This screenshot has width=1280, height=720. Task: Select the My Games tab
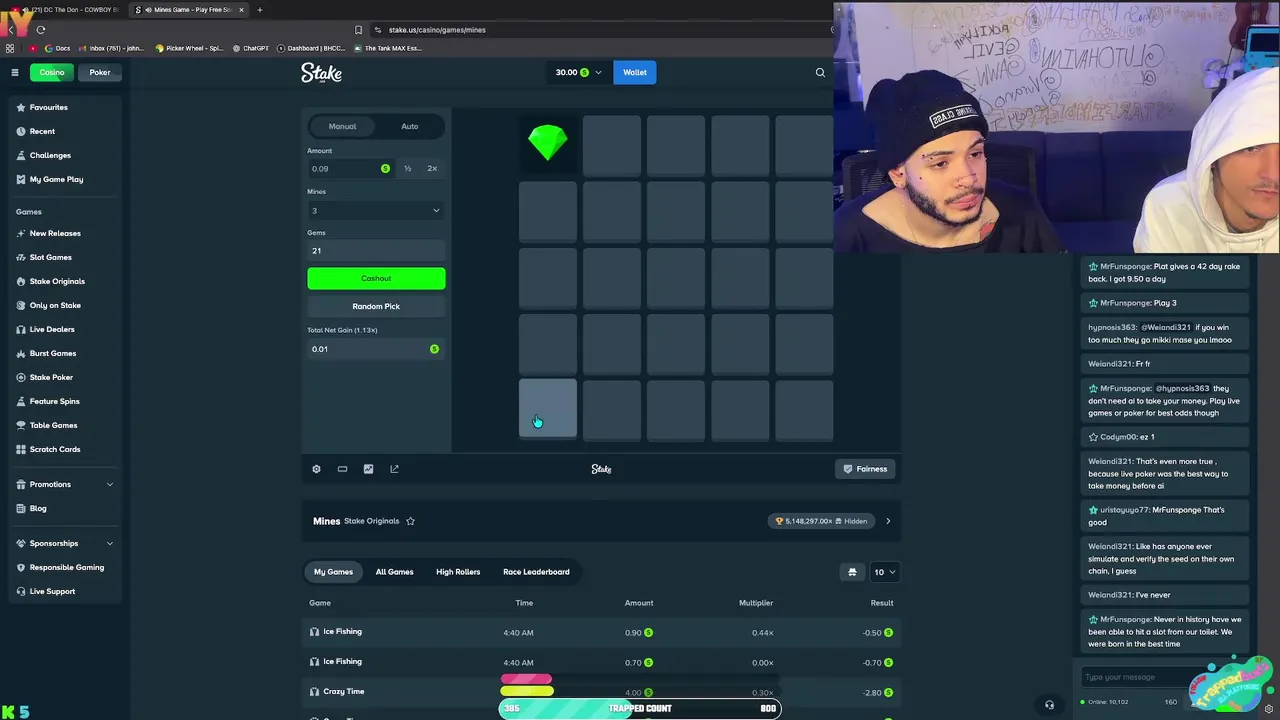[333, 572]
